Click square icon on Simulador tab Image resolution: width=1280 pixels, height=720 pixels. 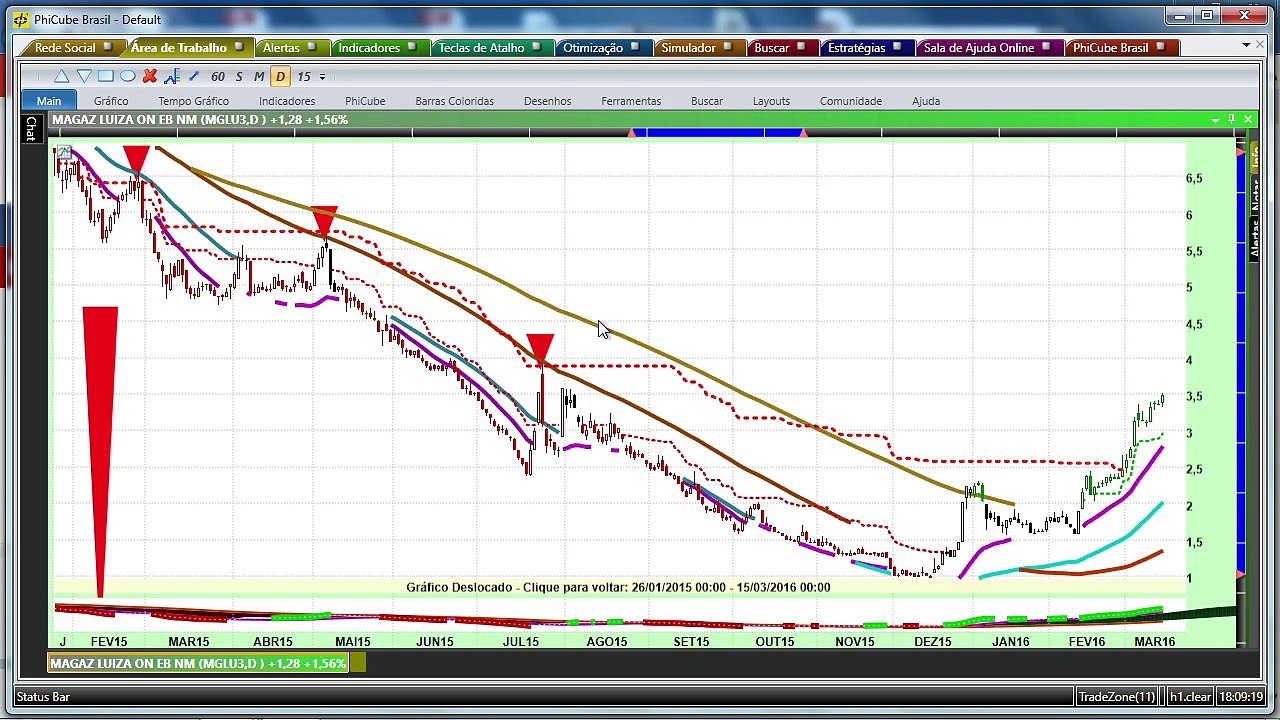(729, 47)
